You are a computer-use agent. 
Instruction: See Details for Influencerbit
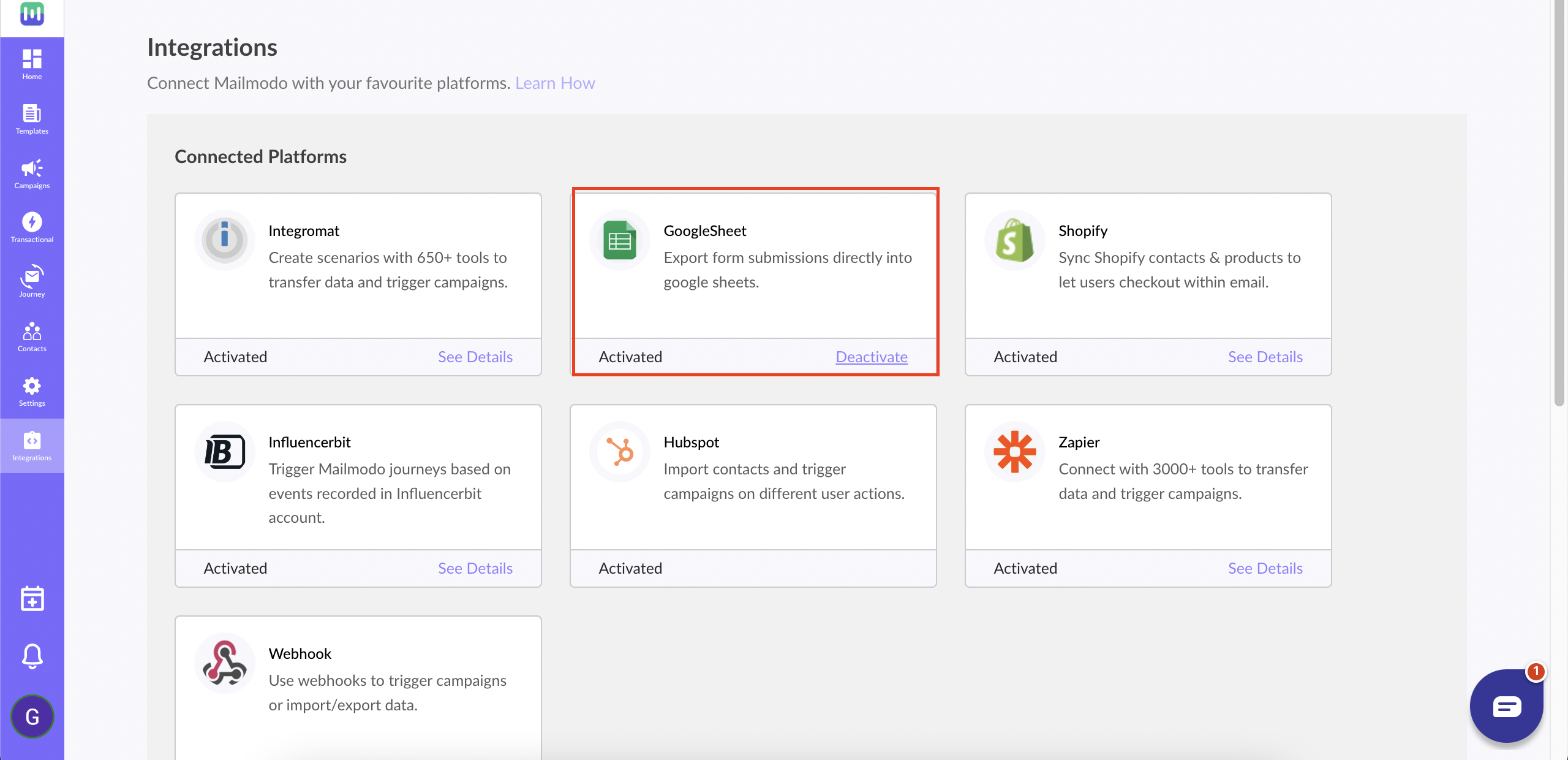[475, 568]
